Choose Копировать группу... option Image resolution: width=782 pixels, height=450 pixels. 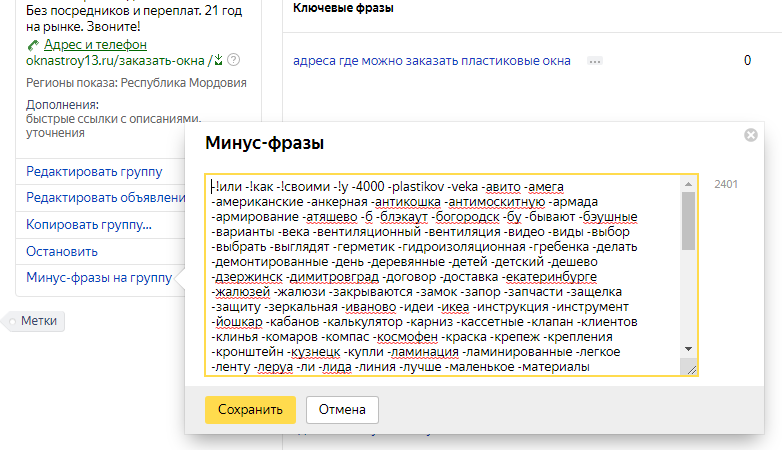89,225
